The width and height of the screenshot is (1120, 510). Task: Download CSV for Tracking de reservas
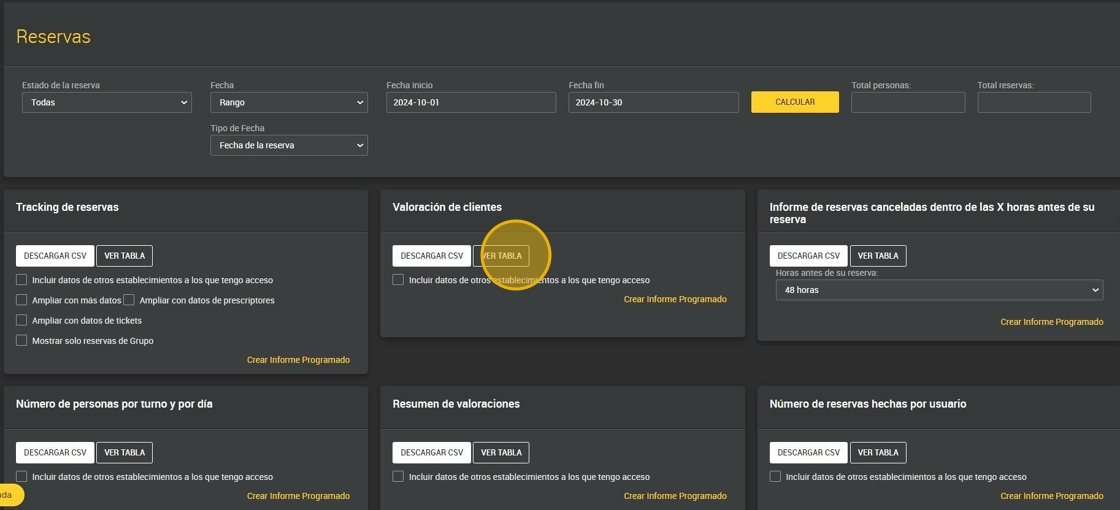(x=55, y=256)
